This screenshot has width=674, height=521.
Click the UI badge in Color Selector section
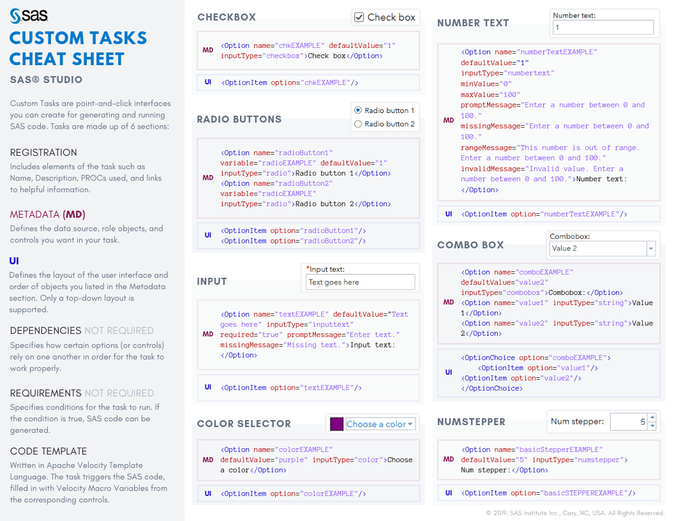208,493
